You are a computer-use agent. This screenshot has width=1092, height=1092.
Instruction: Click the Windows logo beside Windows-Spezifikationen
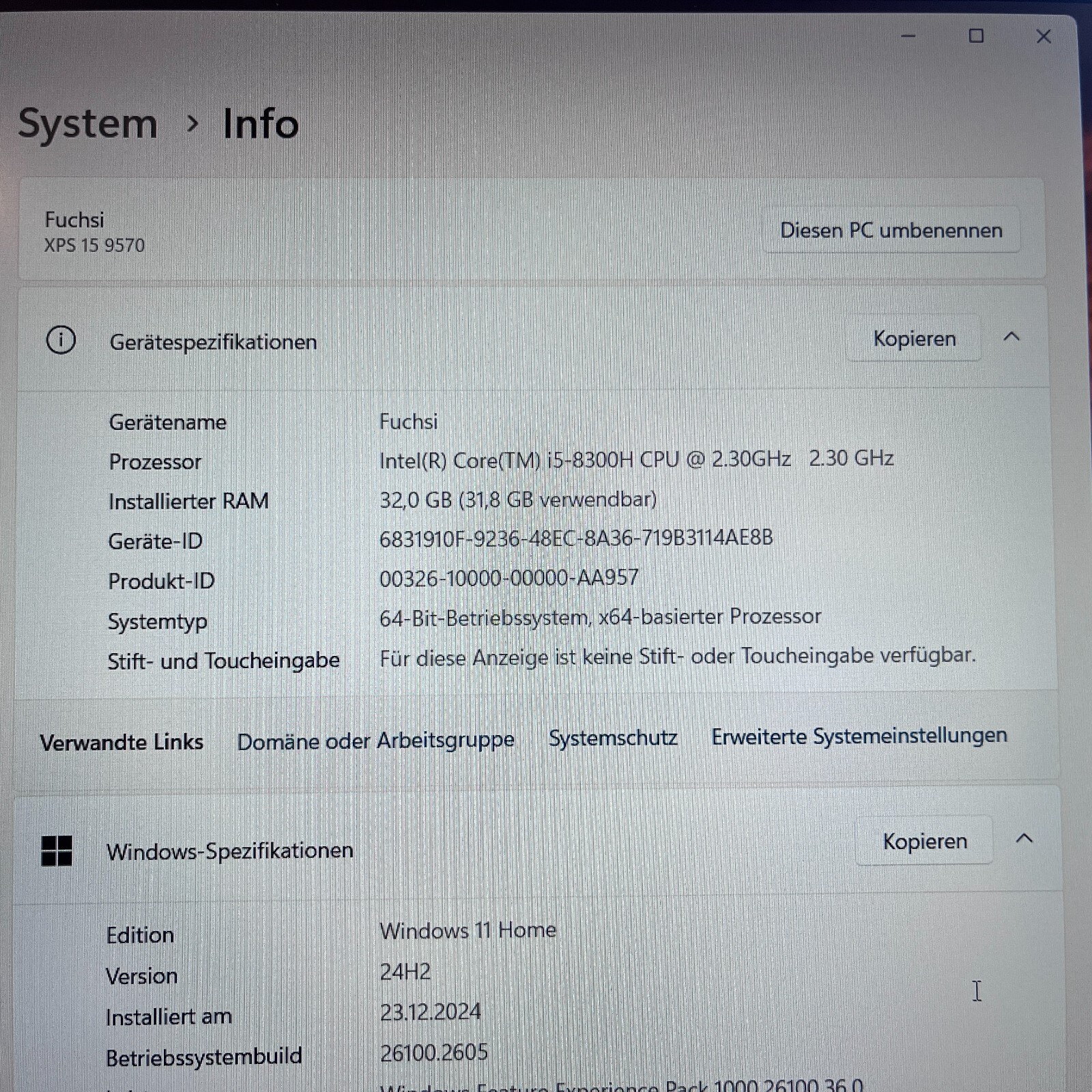pos(57,851)
